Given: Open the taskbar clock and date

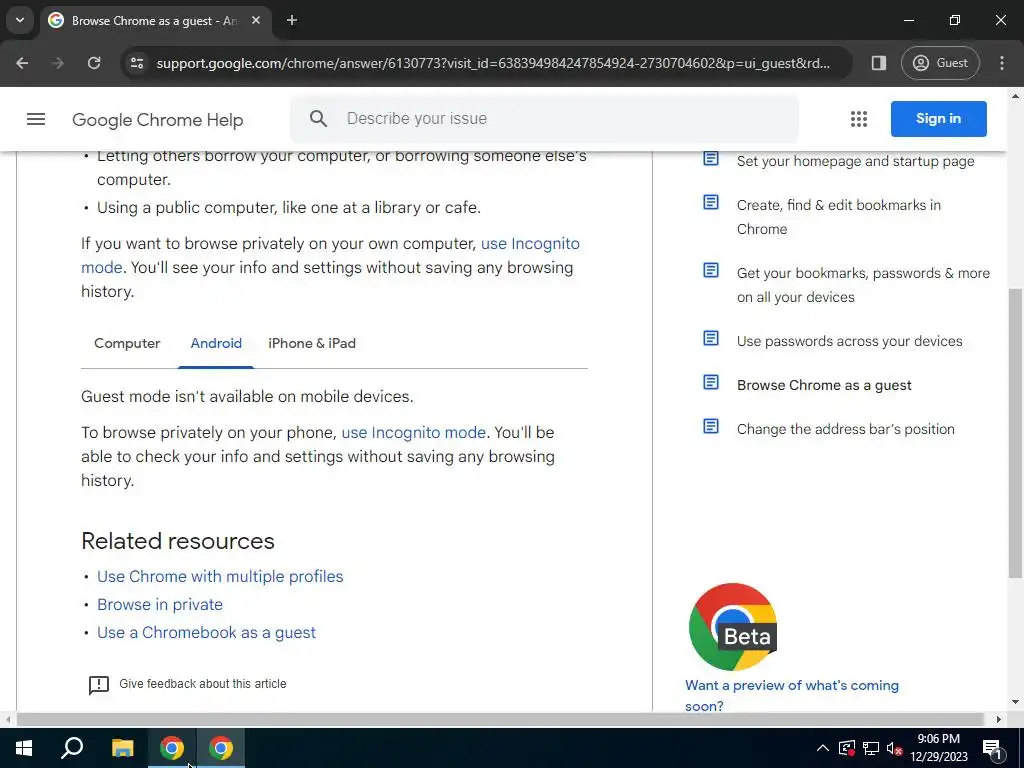Looking at the screenshot, I should click(x=939, y=748).
